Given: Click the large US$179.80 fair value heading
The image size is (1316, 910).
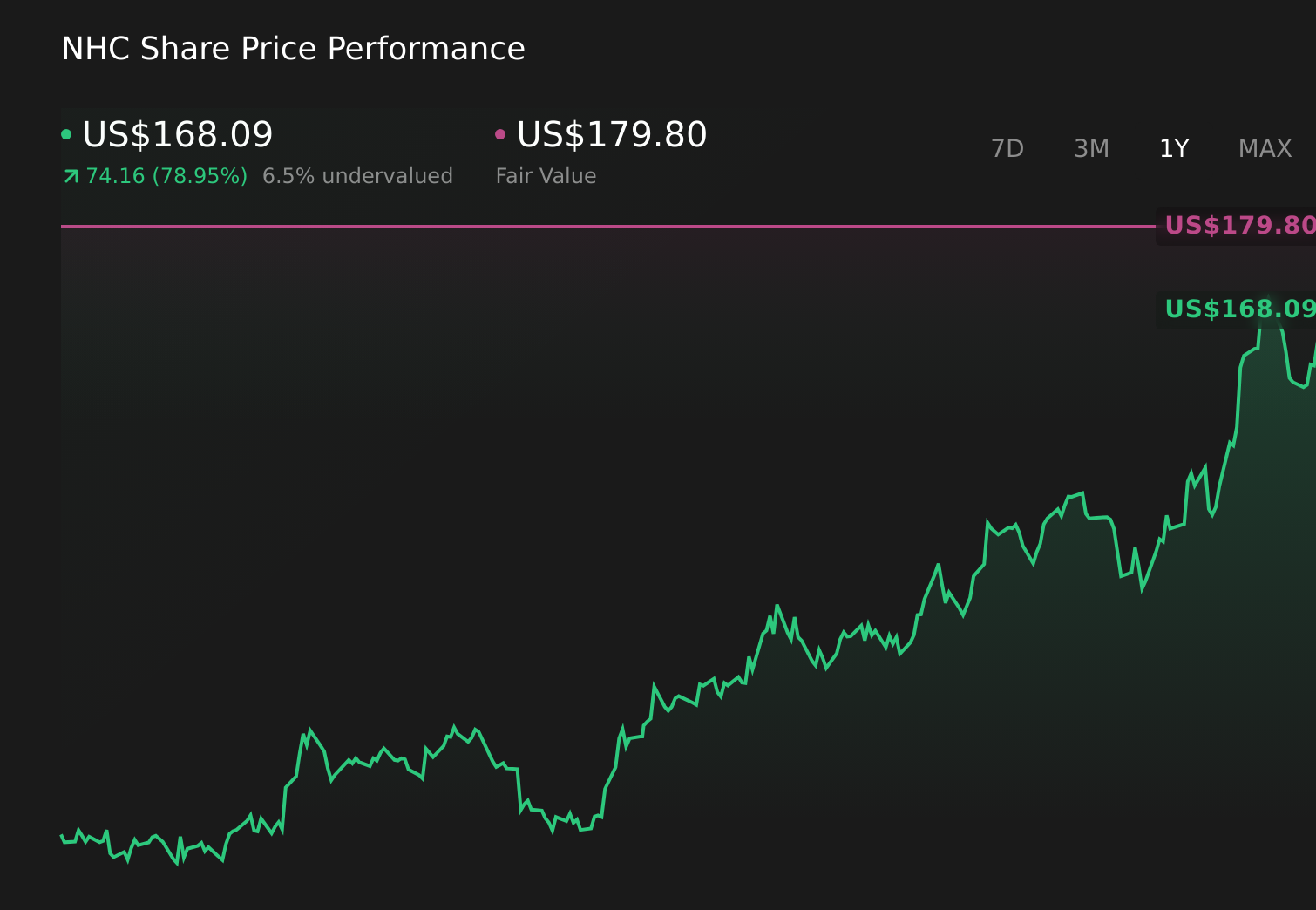Looking at the screenshot, I should point(612,135).
